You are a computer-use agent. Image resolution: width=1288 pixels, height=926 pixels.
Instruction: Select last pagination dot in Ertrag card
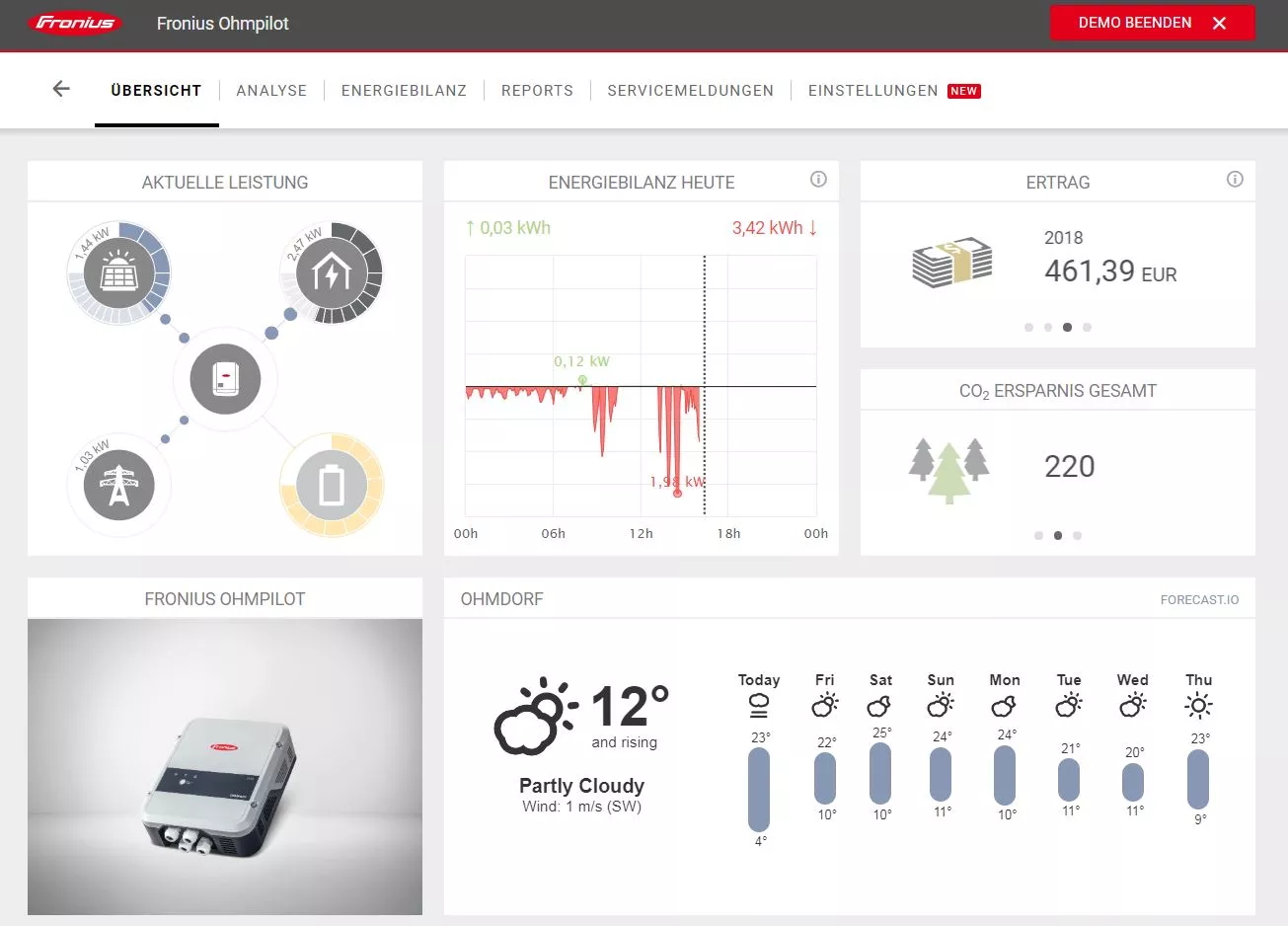pos(1087,328)
